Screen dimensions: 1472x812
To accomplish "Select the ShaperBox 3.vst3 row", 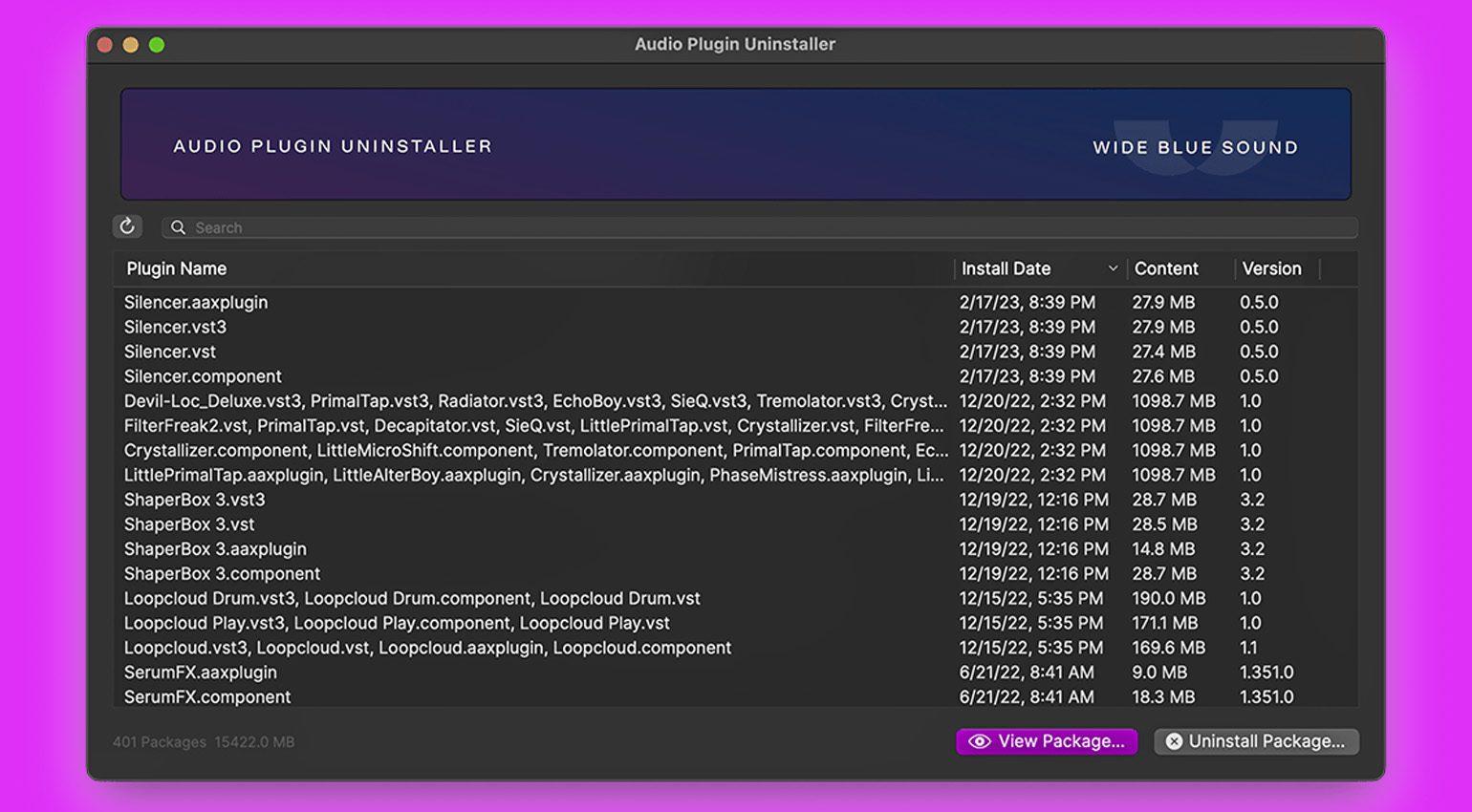I will (735, 500).
